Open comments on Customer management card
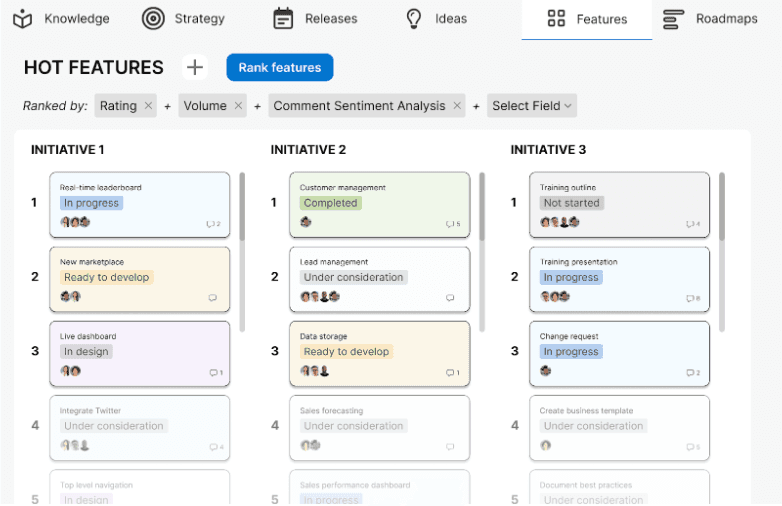 pos(452,224)
